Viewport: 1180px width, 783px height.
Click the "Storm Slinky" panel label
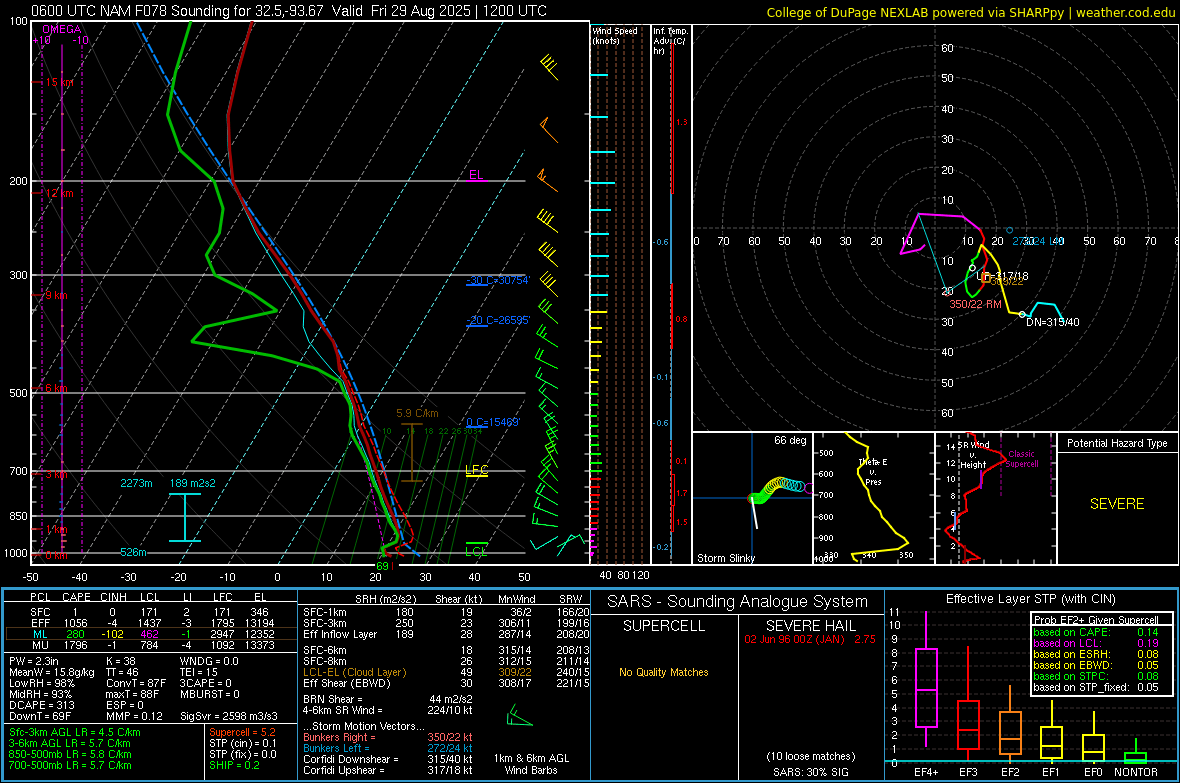[725, 558]
